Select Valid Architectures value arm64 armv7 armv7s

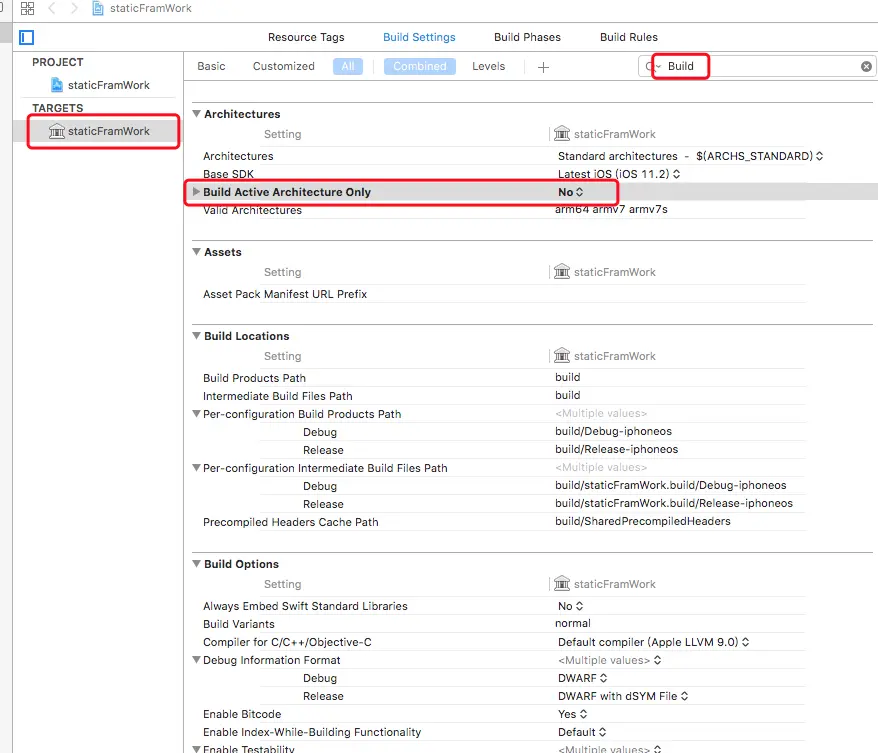[x=611, y=209]
